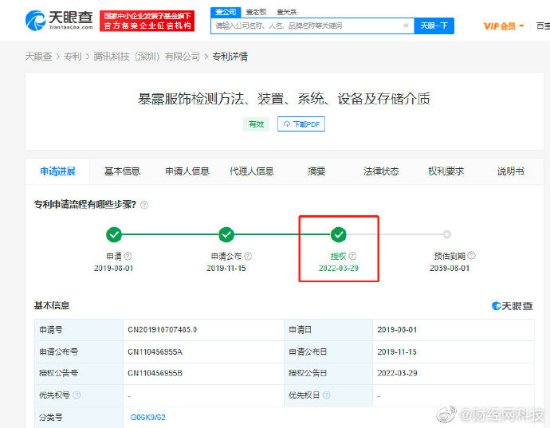
Task: Click the 2019-11-15 date under 申请公布 step
Action: pyautogui.click(x=226, y=268)
